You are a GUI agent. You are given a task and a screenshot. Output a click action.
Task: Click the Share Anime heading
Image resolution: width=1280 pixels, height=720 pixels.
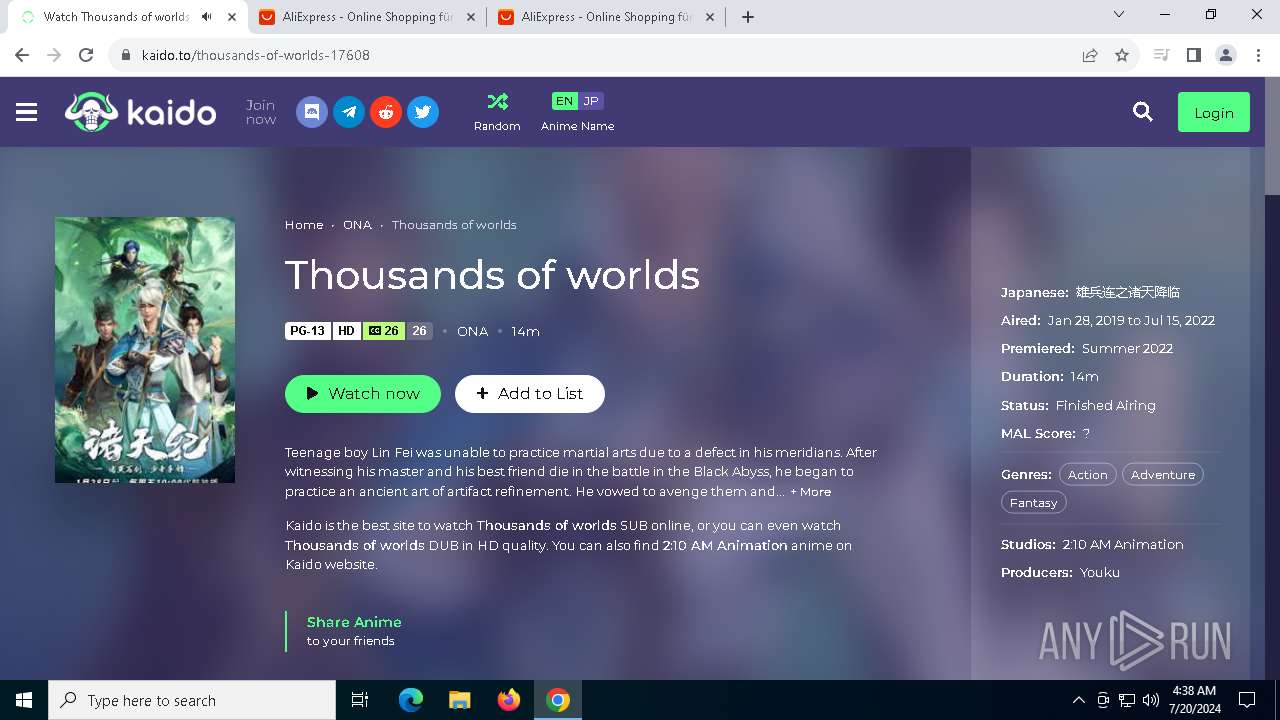click(354, 622)
